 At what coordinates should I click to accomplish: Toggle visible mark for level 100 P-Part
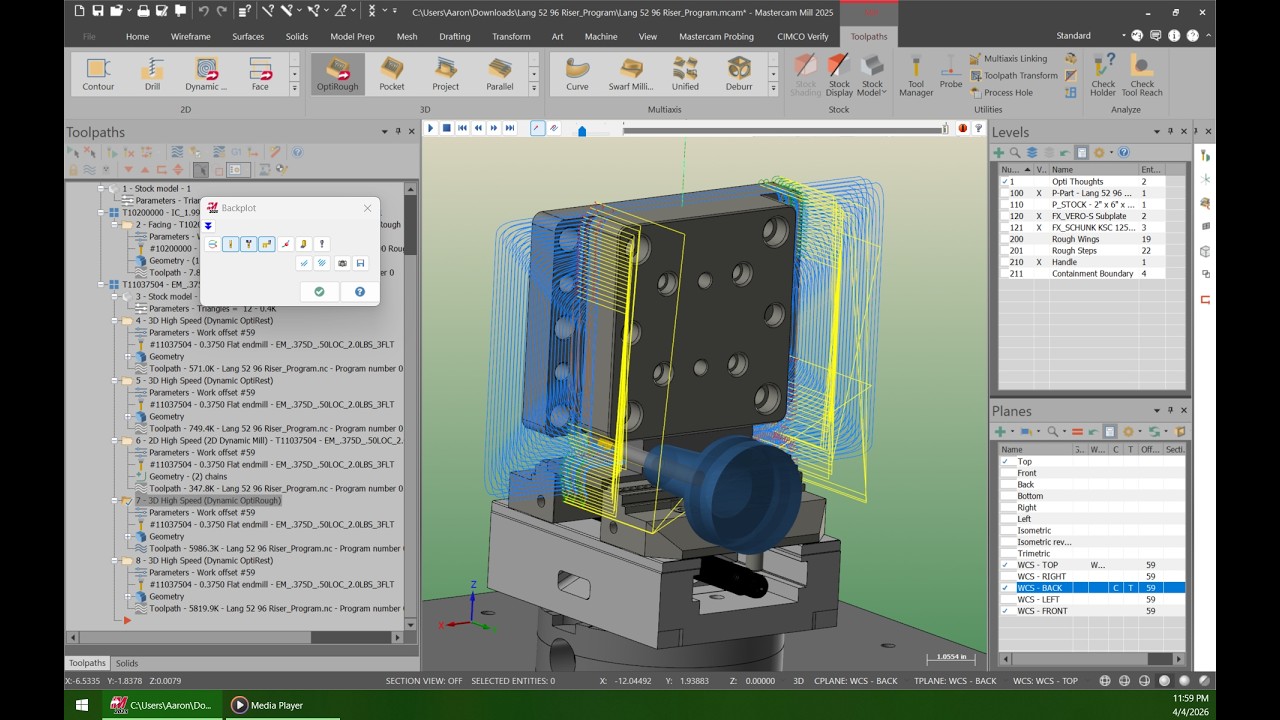[x=1039, y=193]
